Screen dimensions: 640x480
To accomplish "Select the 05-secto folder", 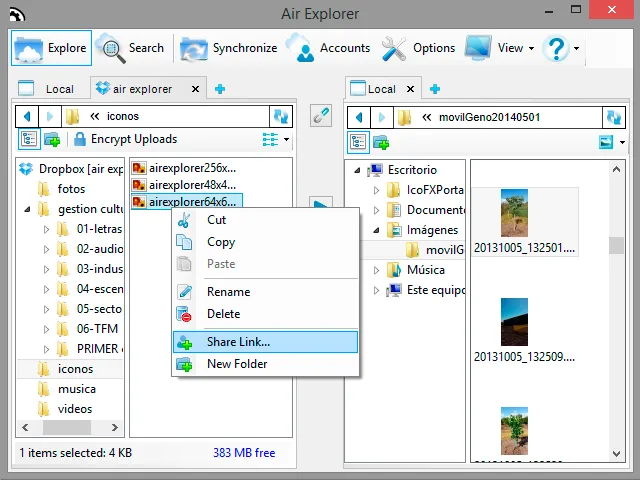I will click(x=90, y=309).
